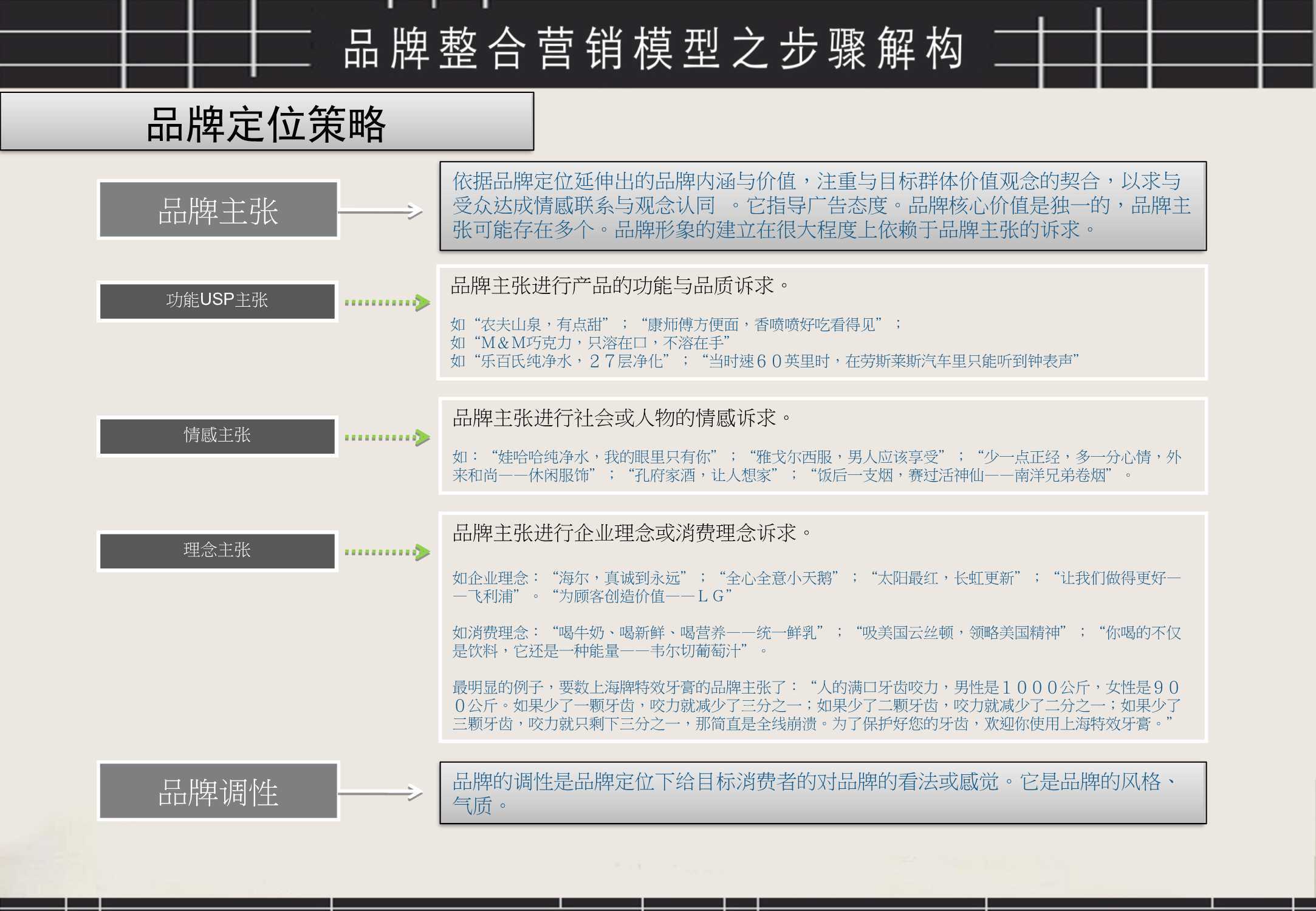Screen dimensions: 1316x911
Task: Select the paragraph starting 依据品牌定位延伸出的品牌内涵
Action: click(x=821, y=205)
